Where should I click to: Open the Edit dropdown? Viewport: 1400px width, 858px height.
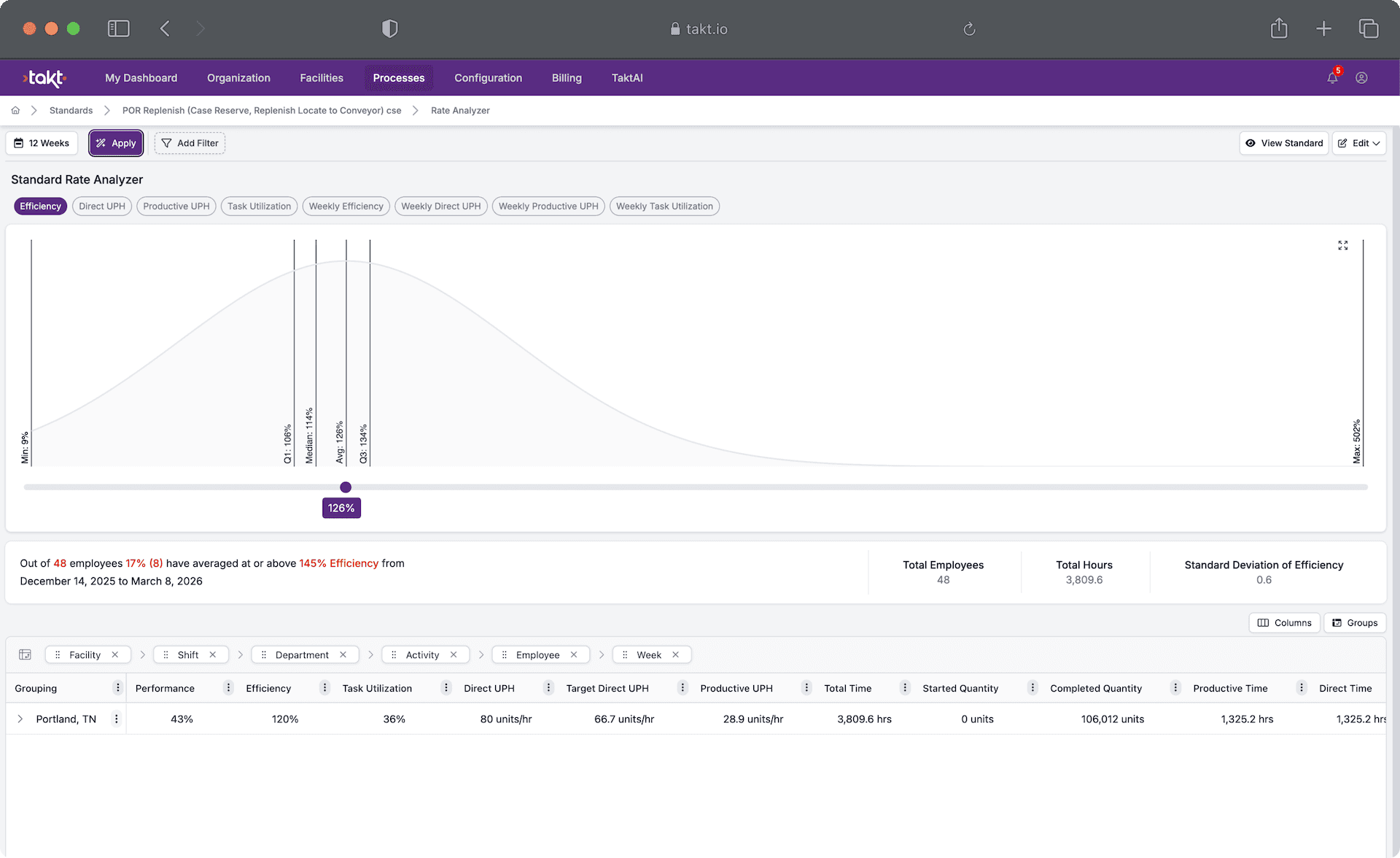pos(1358,143)
